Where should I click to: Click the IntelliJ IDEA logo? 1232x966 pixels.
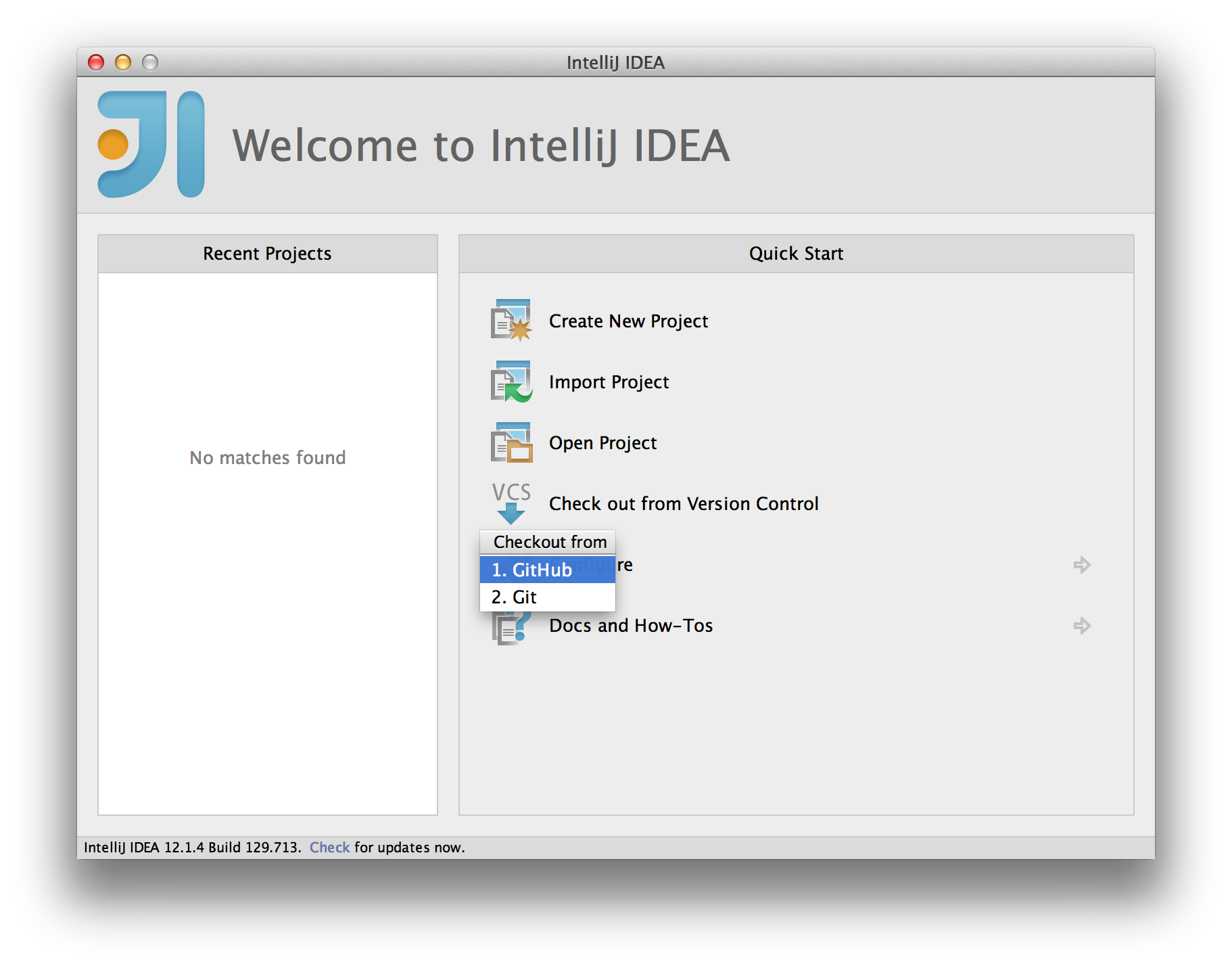pos(151,144)
